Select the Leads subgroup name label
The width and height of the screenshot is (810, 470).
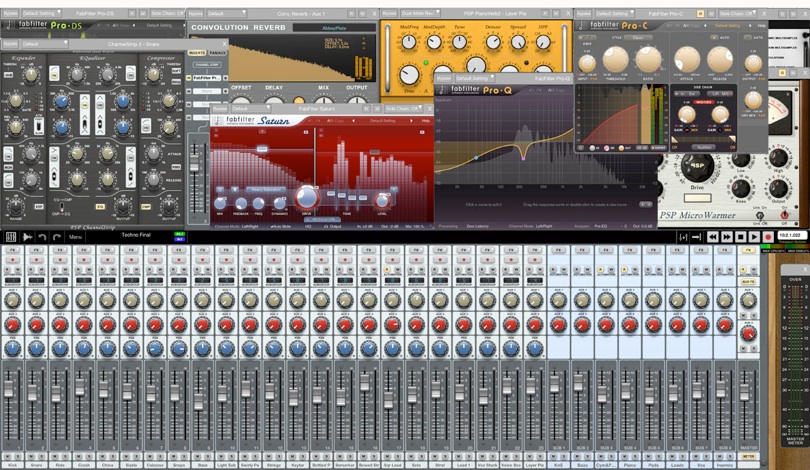677,465
